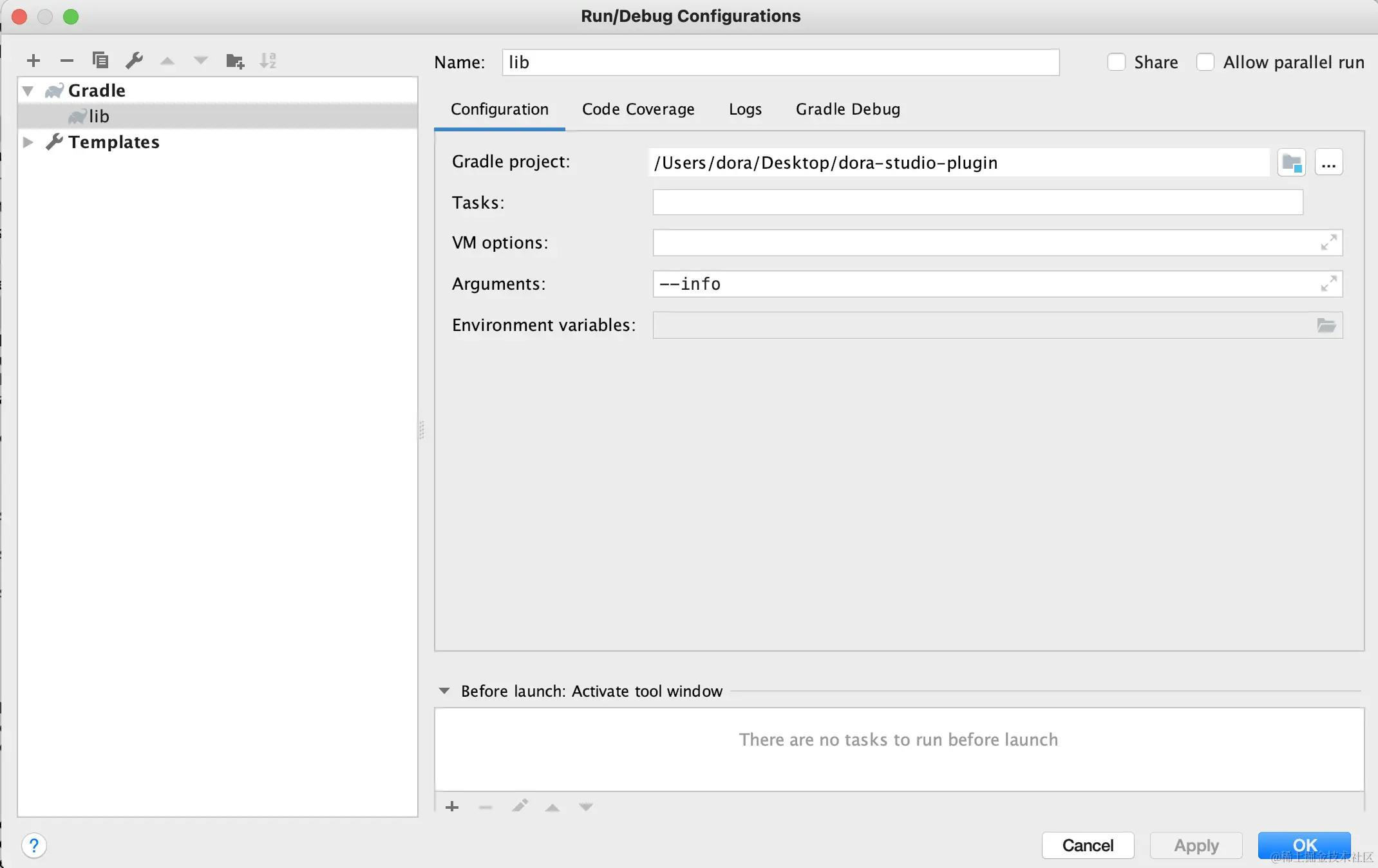The width and height of the screenshot is (1378, 868).
Task: Collapse the Before launch section
Action: [444, 691]
